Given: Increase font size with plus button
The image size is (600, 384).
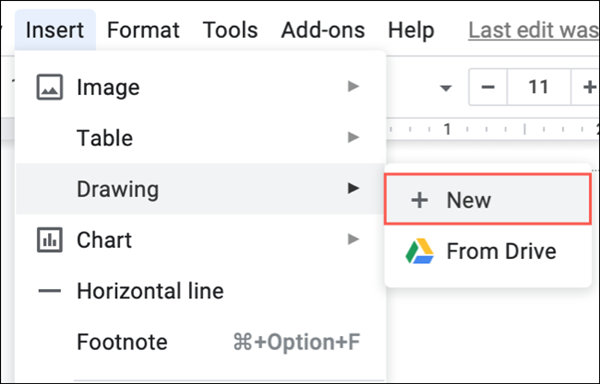Looking at the screenshot, I should coord(586,87).
